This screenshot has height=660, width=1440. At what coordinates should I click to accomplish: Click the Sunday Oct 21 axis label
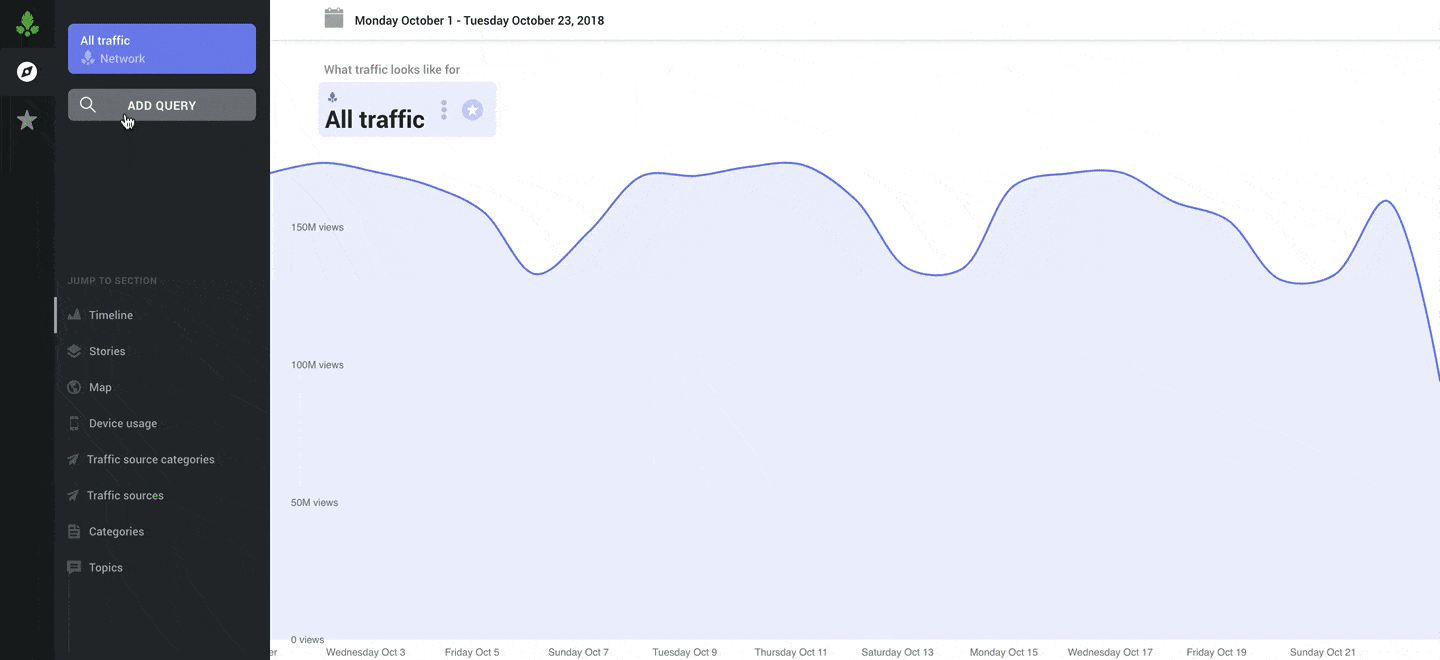click(1323, 652)
